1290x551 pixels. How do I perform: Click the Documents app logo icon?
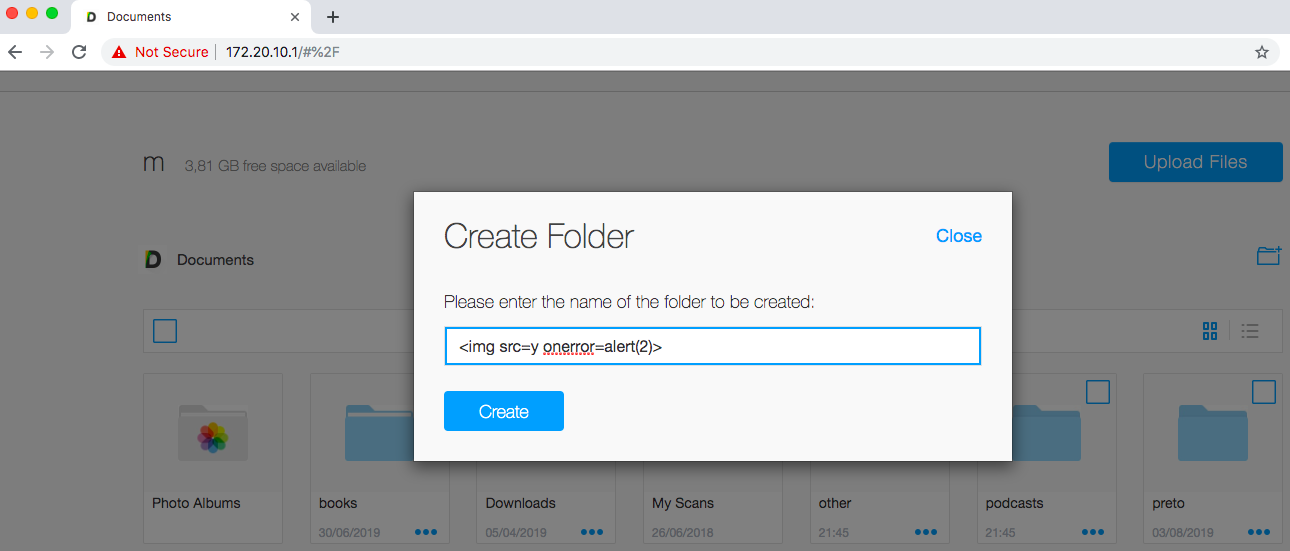(153, 260)
